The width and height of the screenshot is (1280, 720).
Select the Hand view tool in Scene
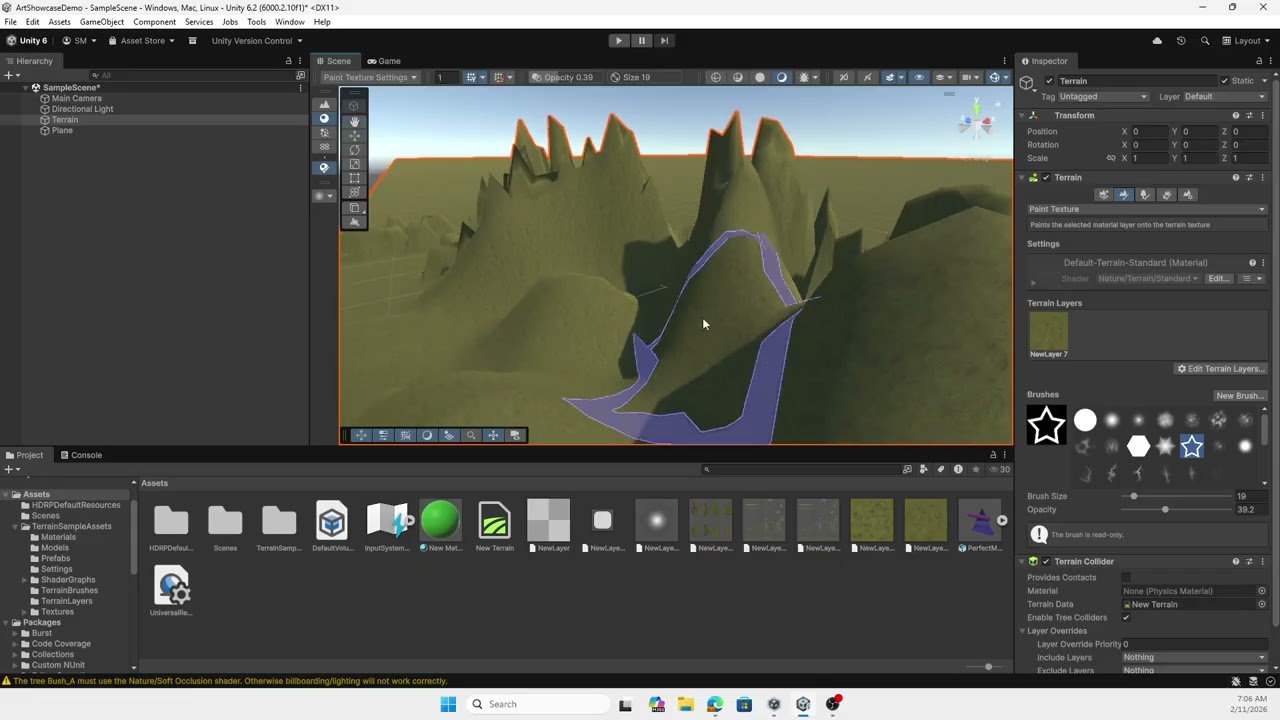[354, 121]
